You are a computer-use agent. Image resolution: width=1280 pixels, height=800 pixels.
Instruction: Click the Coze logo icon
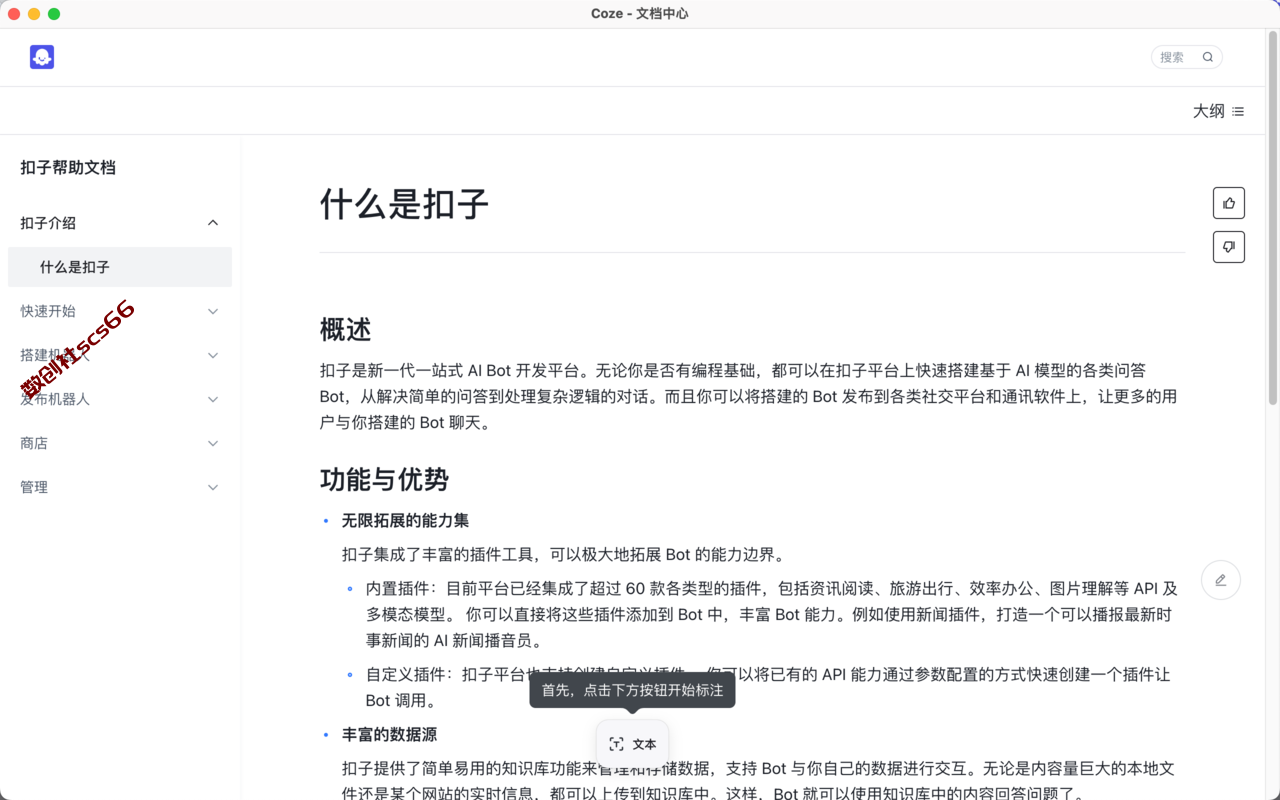tap(42, 57)
